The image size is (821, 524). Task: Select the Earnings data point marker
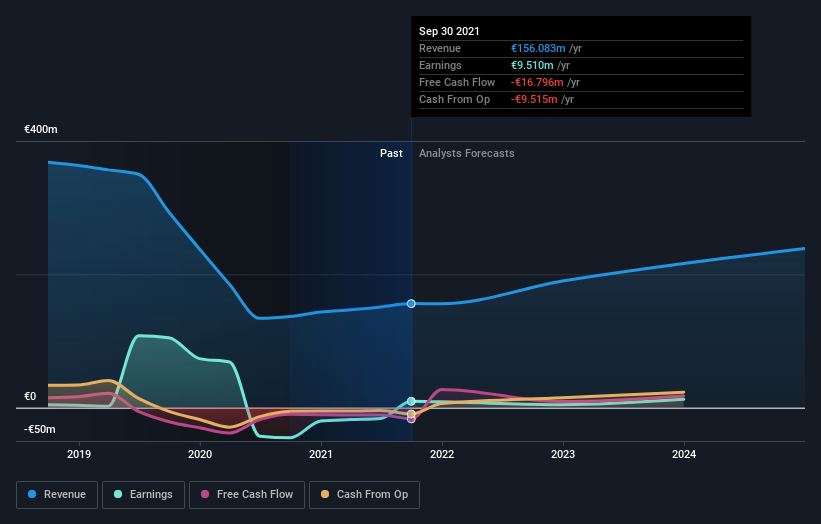pyautogui.click(x=411, y=402)
